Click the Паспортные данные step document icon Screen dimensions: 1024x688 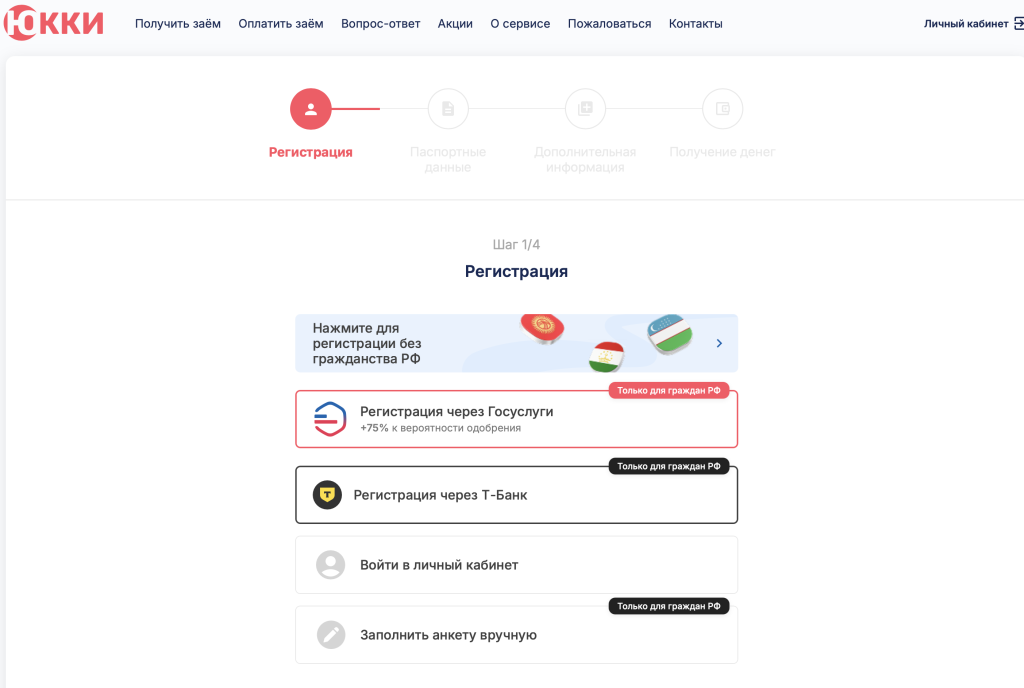pyautogui.click(x=448, y=109)
